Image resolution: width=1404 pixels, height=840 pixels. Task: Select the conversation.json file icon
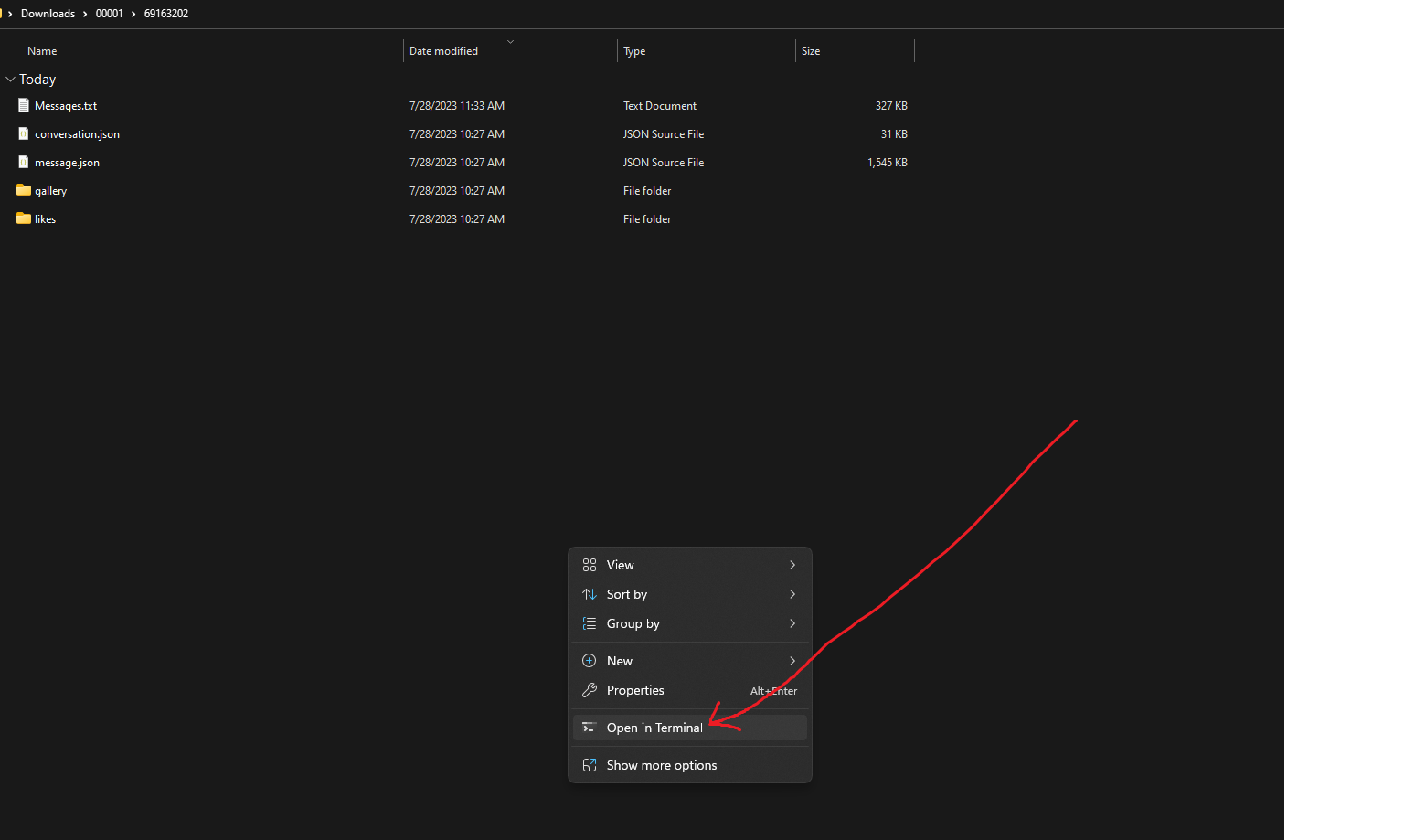click(x=24, y=133)
